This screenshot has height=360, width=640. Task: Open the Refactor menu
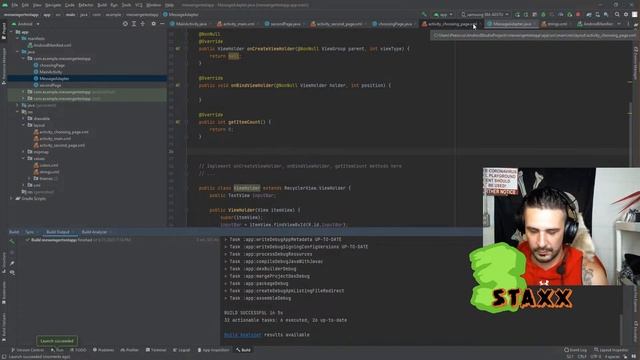[86, 5]
